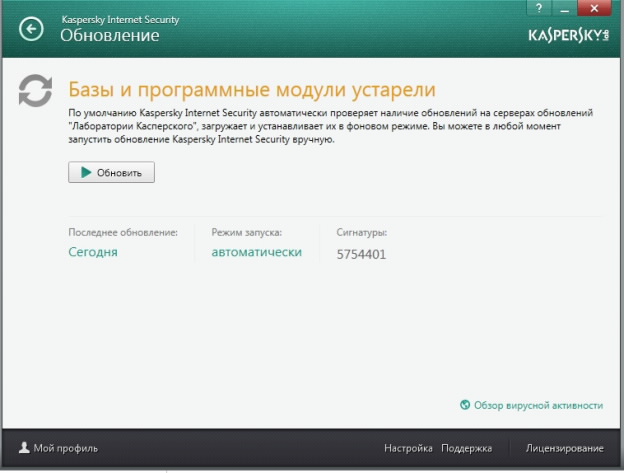Open Лицензирование licensing section
Screen dimensions: 624x473
point(565,448)
